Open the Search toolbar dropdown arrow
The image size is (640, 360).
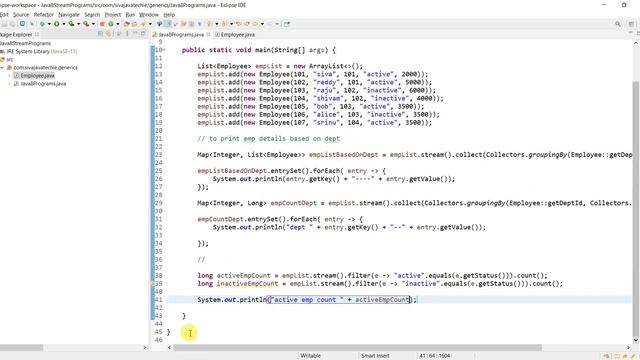150,24
